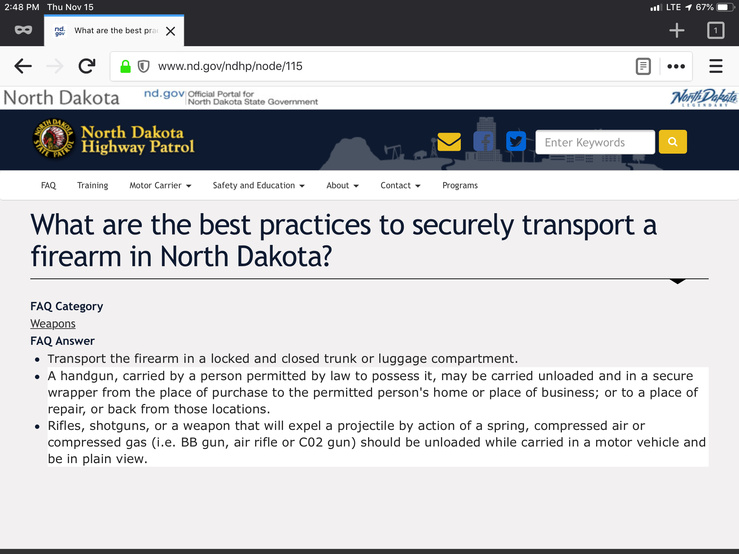This screenshot has width=739, height=554.
Task: Expand the Safety and Education menu
Action: tap(259, 185)
